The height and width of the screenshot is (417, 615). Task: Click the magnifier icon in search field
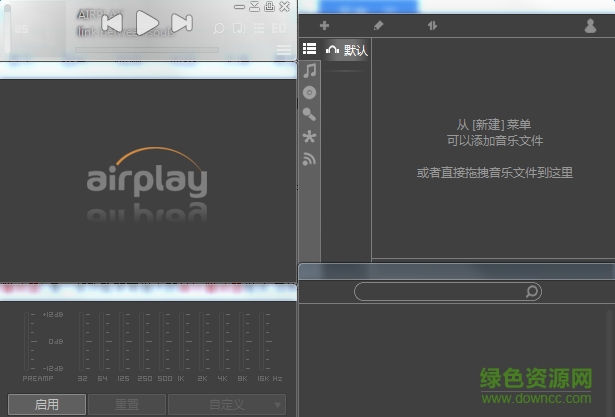(x=532, y=291)
